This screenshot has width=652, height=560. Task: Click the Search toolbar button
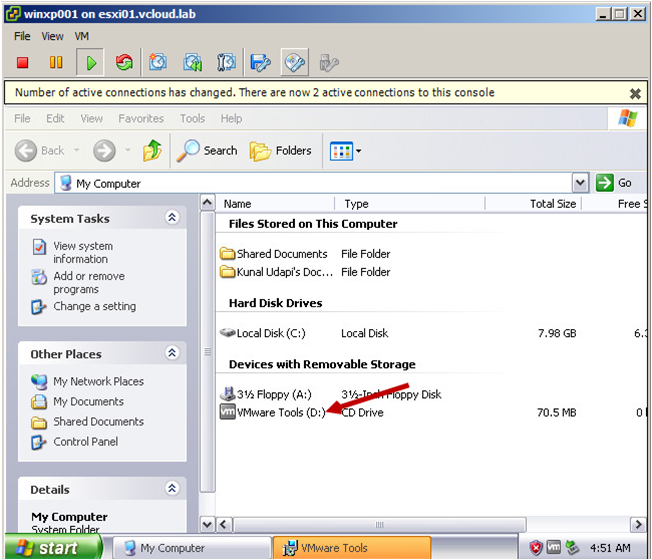coord(207,150)
